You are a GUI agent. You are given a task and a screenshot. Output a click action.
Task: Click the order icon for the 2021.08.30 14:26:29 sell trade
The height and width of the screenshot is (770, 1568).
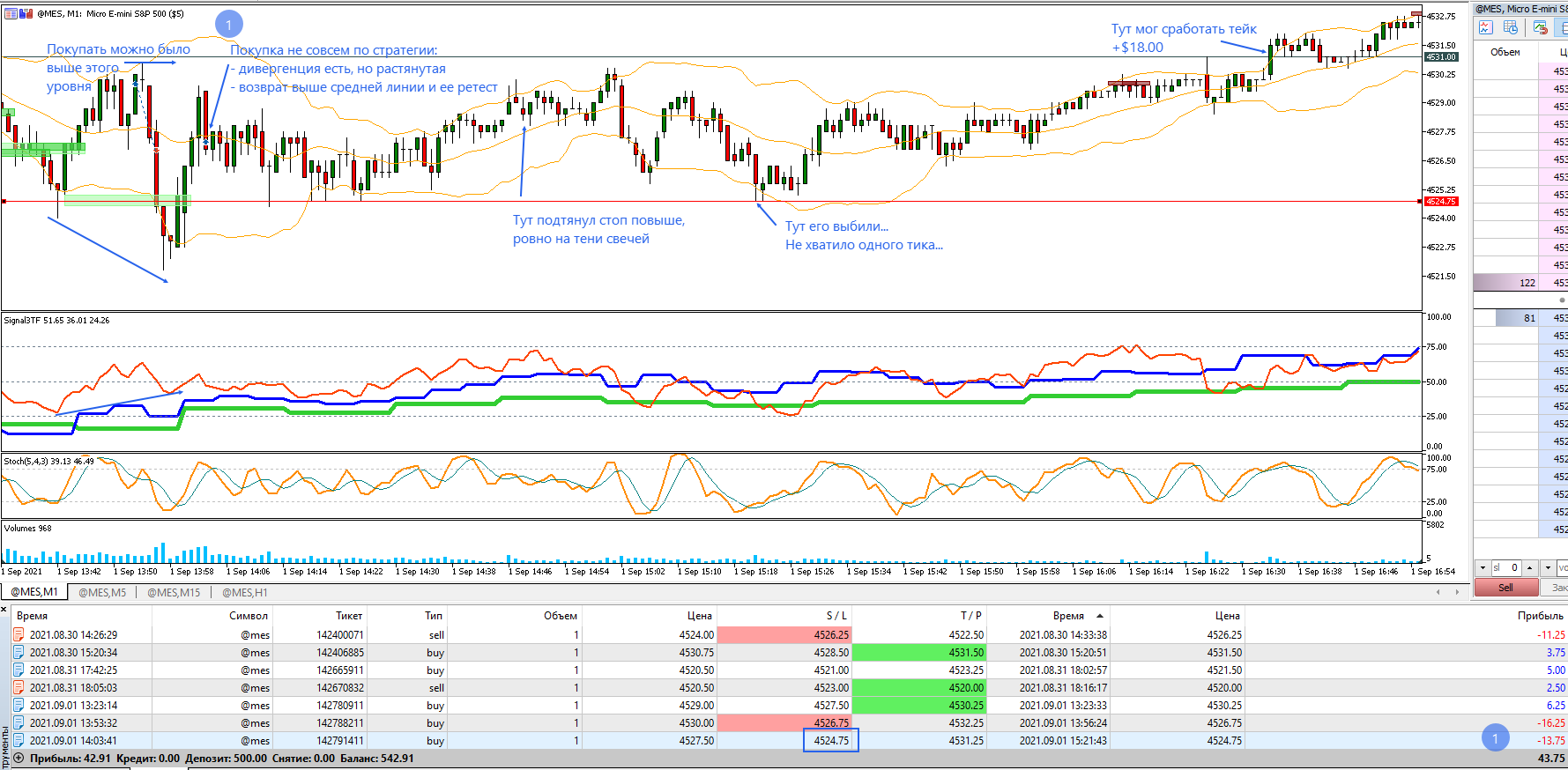[x=19, y=634]
